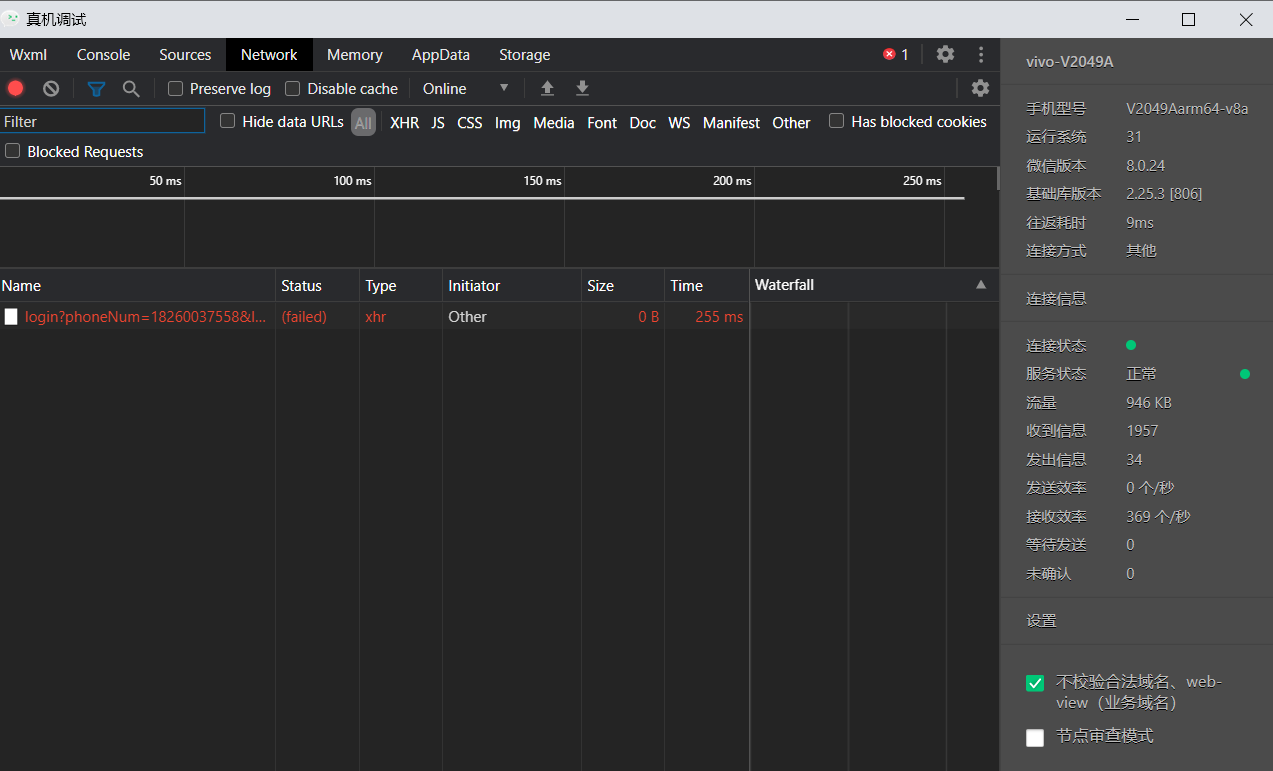This screenshot has width=1273, height=771.
Task: Open devtools three-dot menu
Action: [981, 54]
